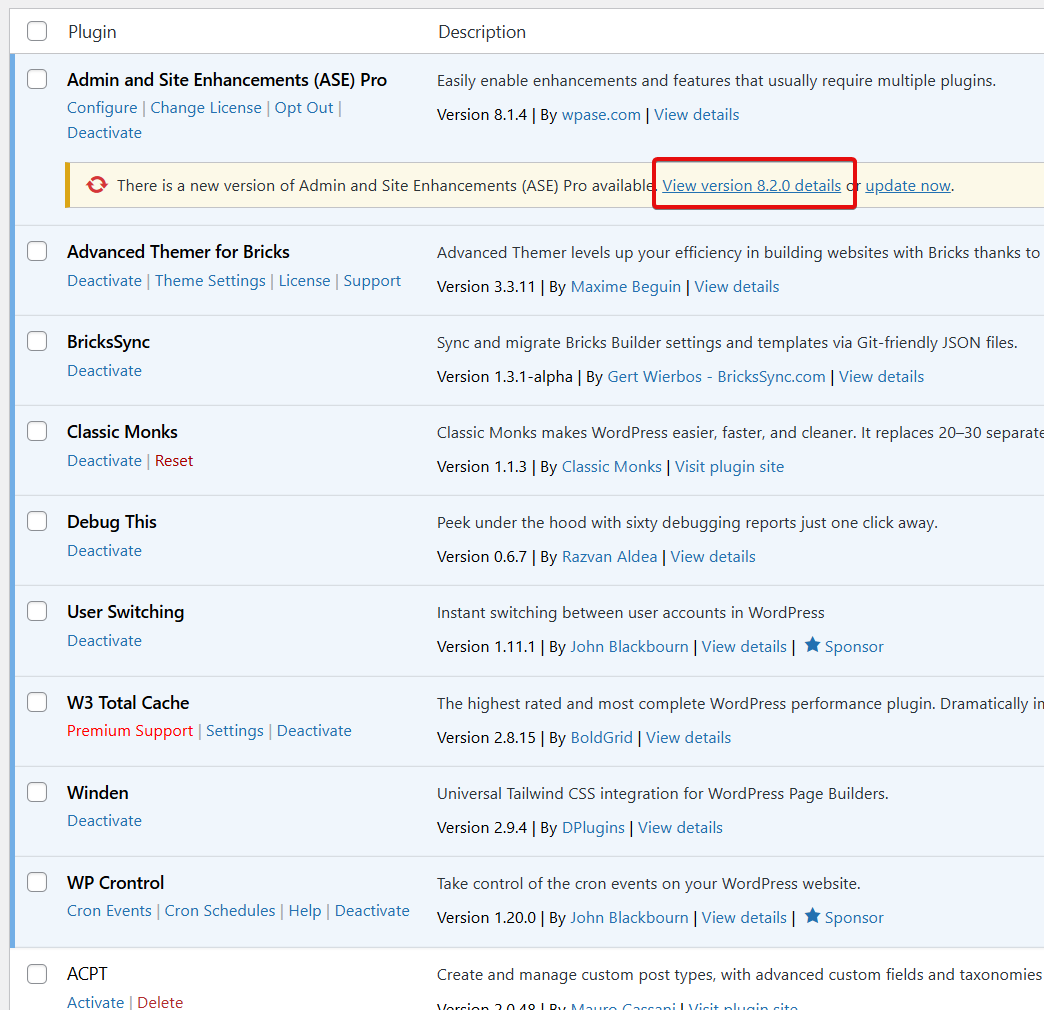
Task: Click update now for ASE Pro
Action: 907,186
